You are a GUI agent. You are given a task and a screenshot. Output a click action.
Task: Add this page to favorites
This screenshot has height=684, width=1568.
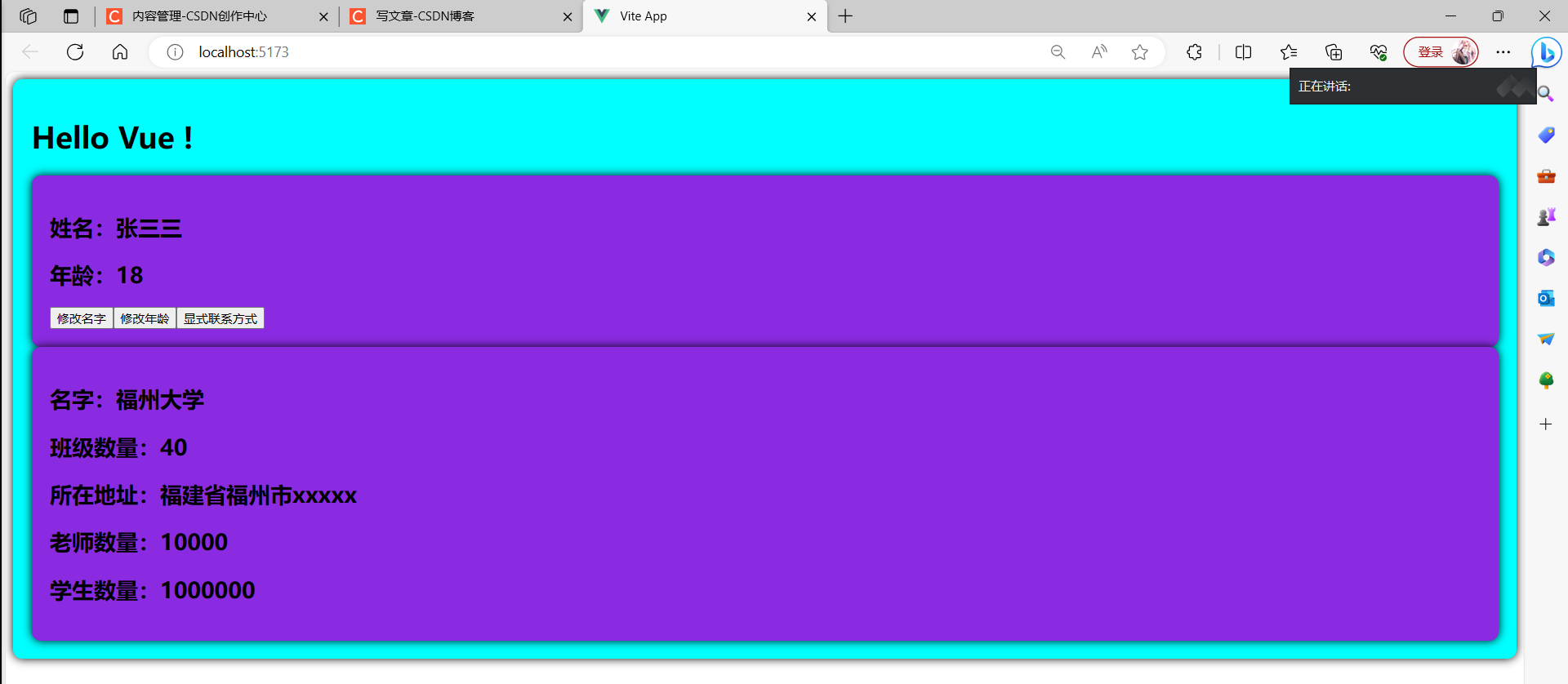pyautogui.click(x=1140, y=52)
